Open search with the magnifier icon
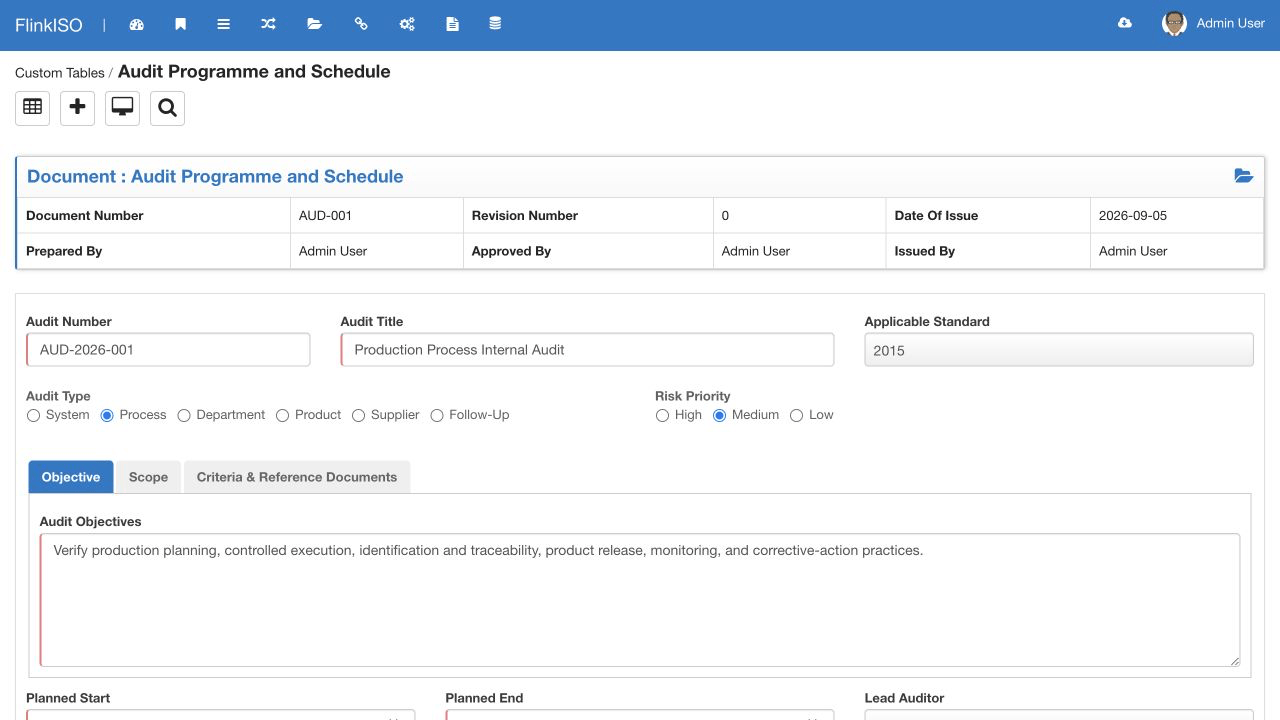 (x=167, y=108)
